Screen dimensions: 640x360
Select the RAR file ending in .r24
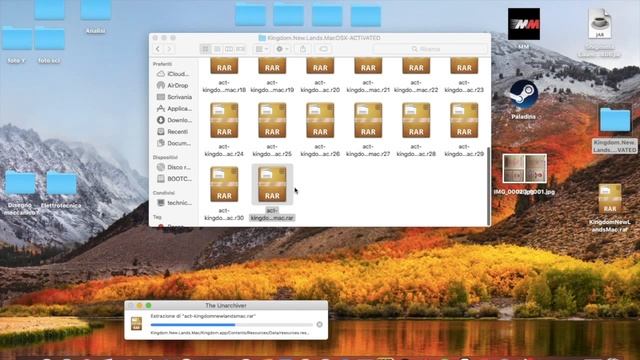[x=224, y=120]
